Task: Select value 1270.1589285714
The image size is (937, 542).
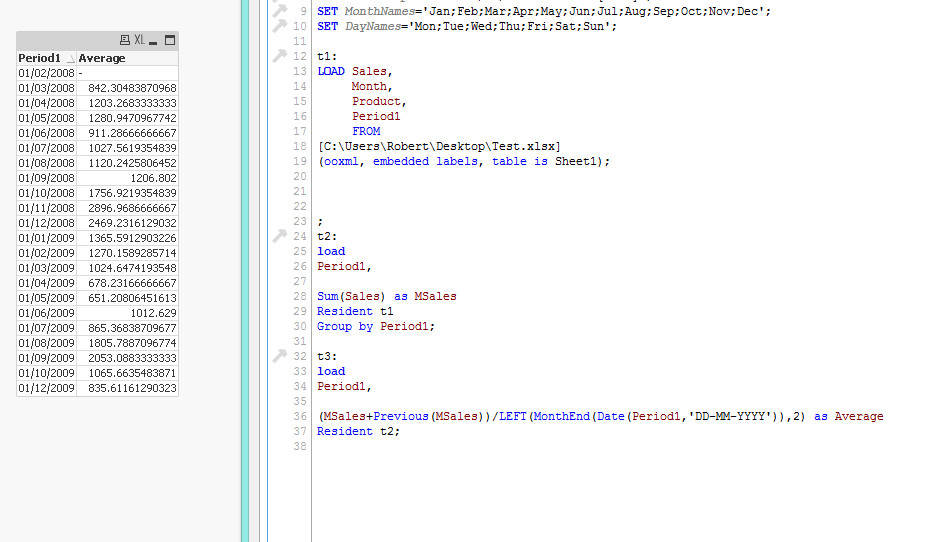Action: (x=127, y=253)
